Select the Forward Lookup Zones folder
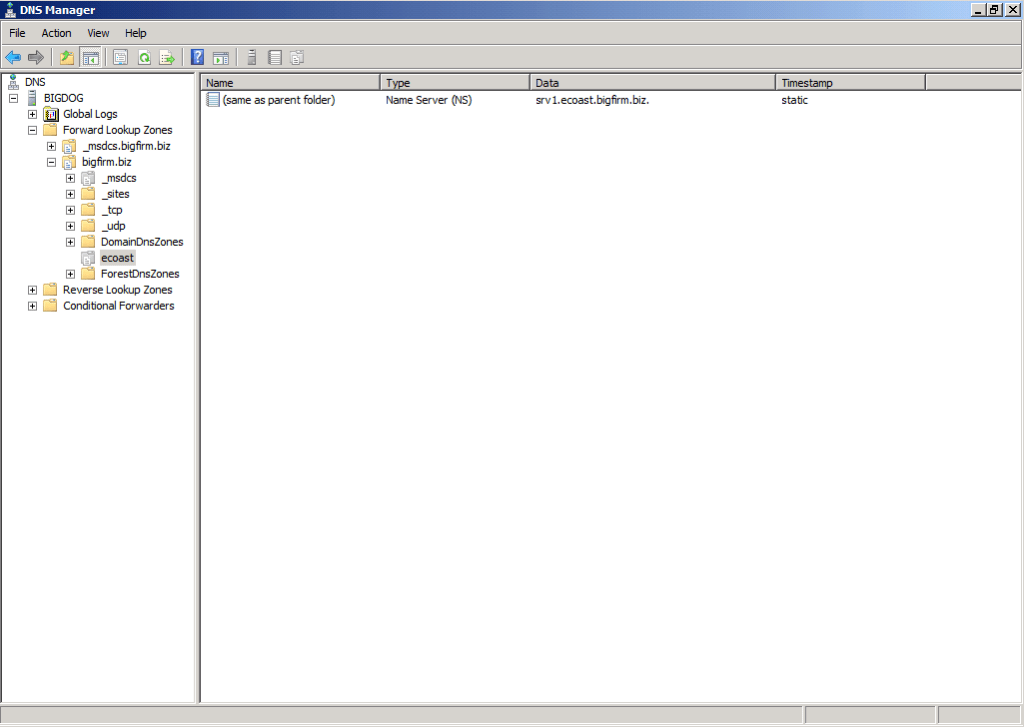Screen dimensions: 1024x727 click(x=118, y=130)
